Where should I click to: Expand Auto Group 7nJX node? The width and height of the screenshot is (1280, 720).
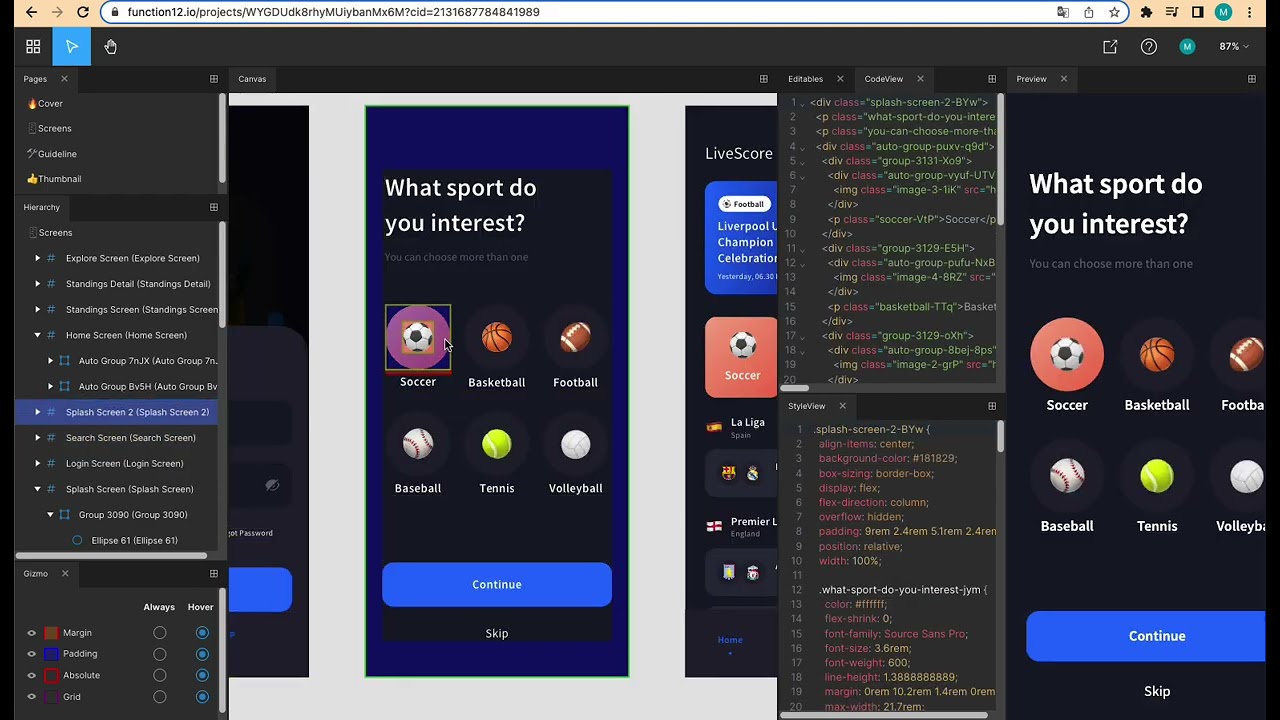pyautogui.click(x=51, y=361)
